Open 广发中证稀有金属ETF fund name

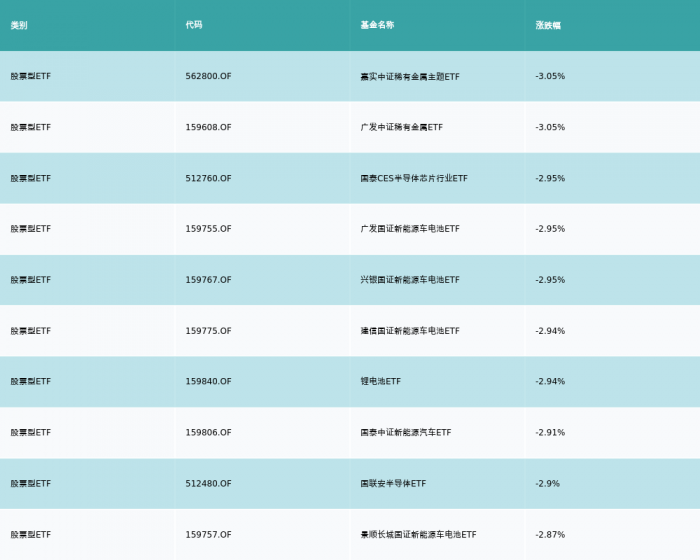(x=401, y=127)
